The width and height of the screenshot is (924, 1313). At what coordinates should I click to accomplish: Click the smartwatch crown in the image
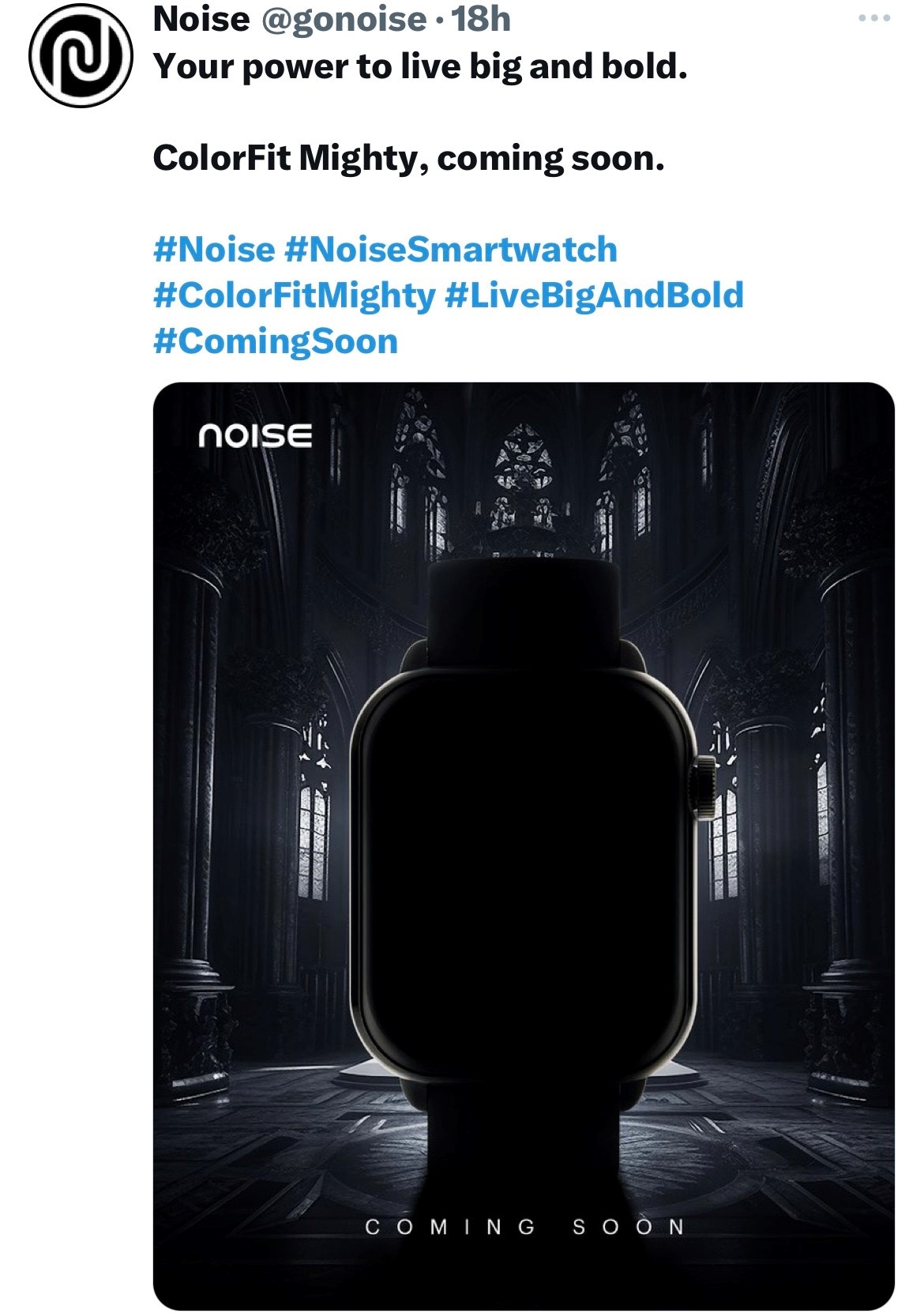(702, 787)
